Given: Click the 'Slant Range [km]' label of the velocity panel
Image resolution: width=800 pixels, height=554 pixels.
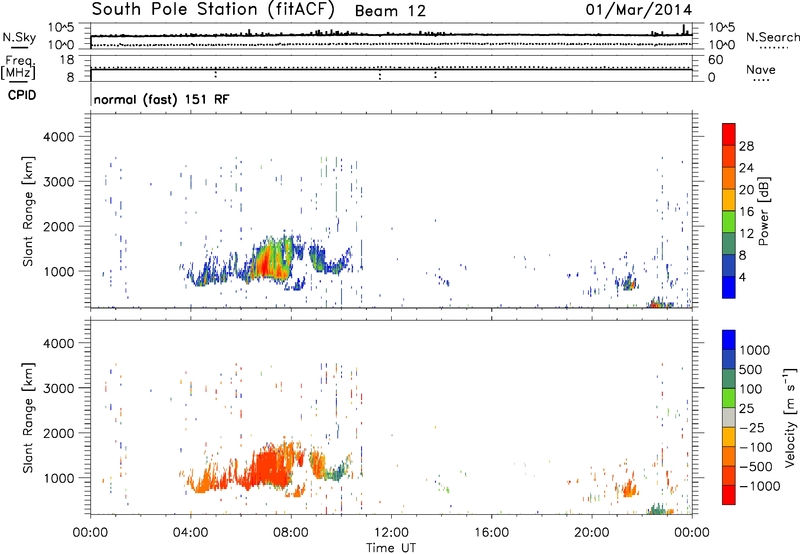Looking at the screenshot, I should pyautogui.click(x=28, y=418).
